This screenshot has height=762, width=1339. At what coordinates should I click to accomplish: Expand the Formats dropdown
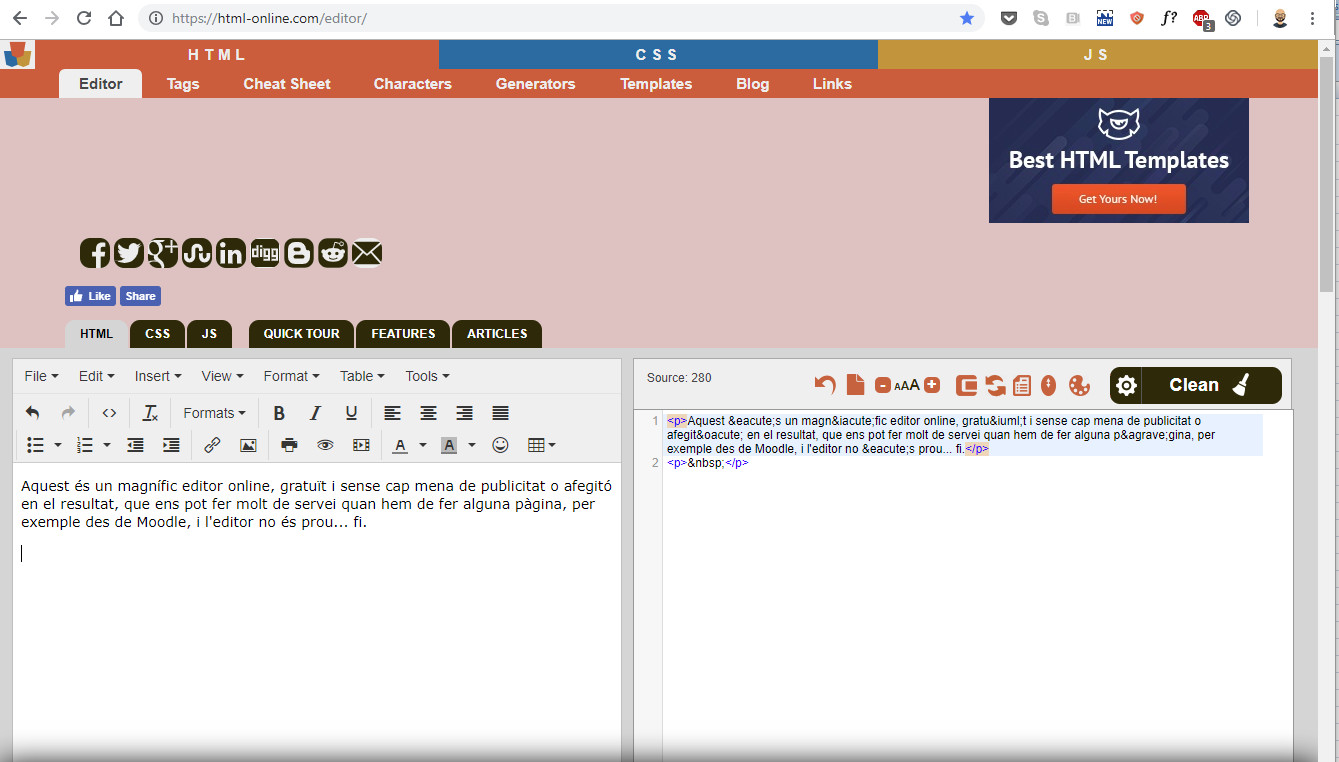(x=214, y=413)
